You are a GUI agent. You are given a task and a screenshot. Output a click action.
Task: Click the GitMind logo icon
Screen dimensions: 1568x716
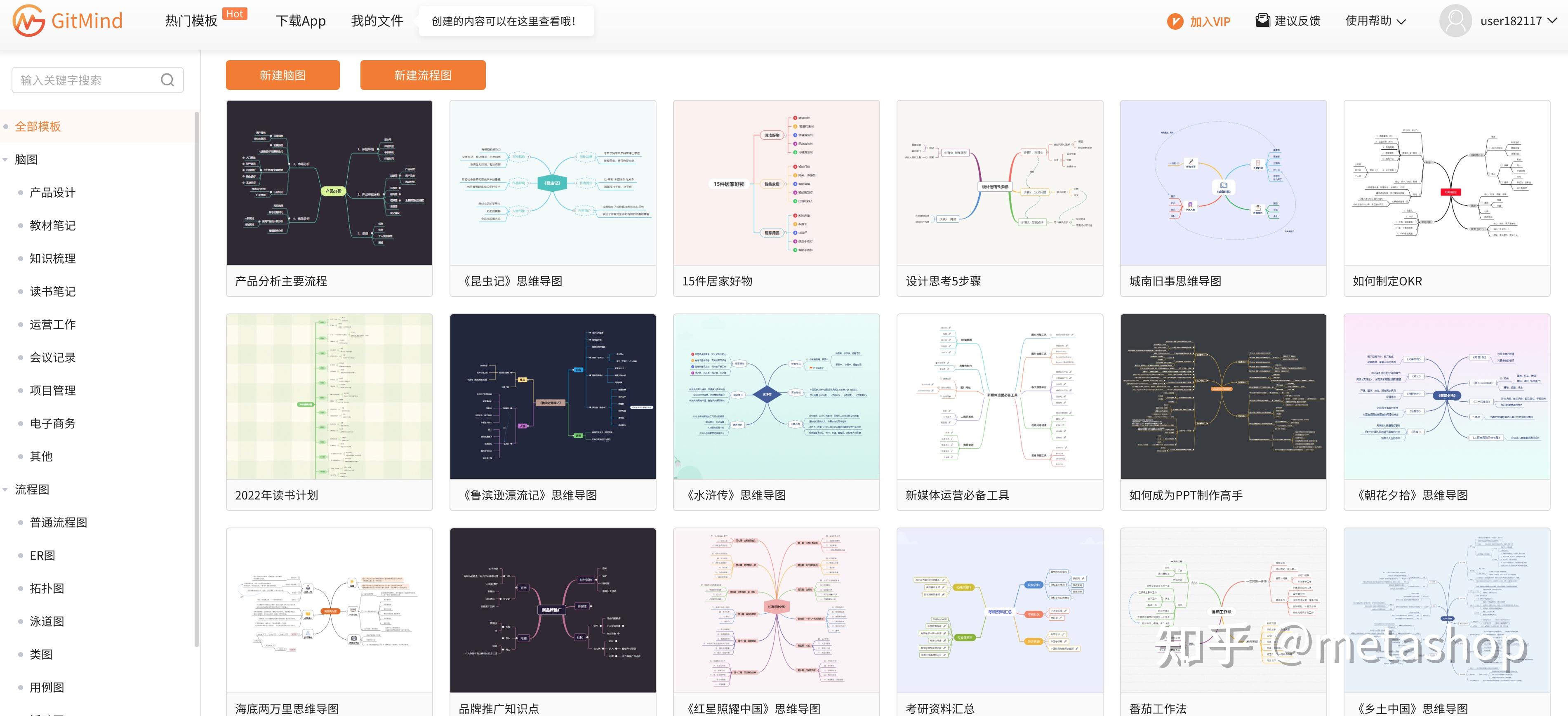coord(28,21)
